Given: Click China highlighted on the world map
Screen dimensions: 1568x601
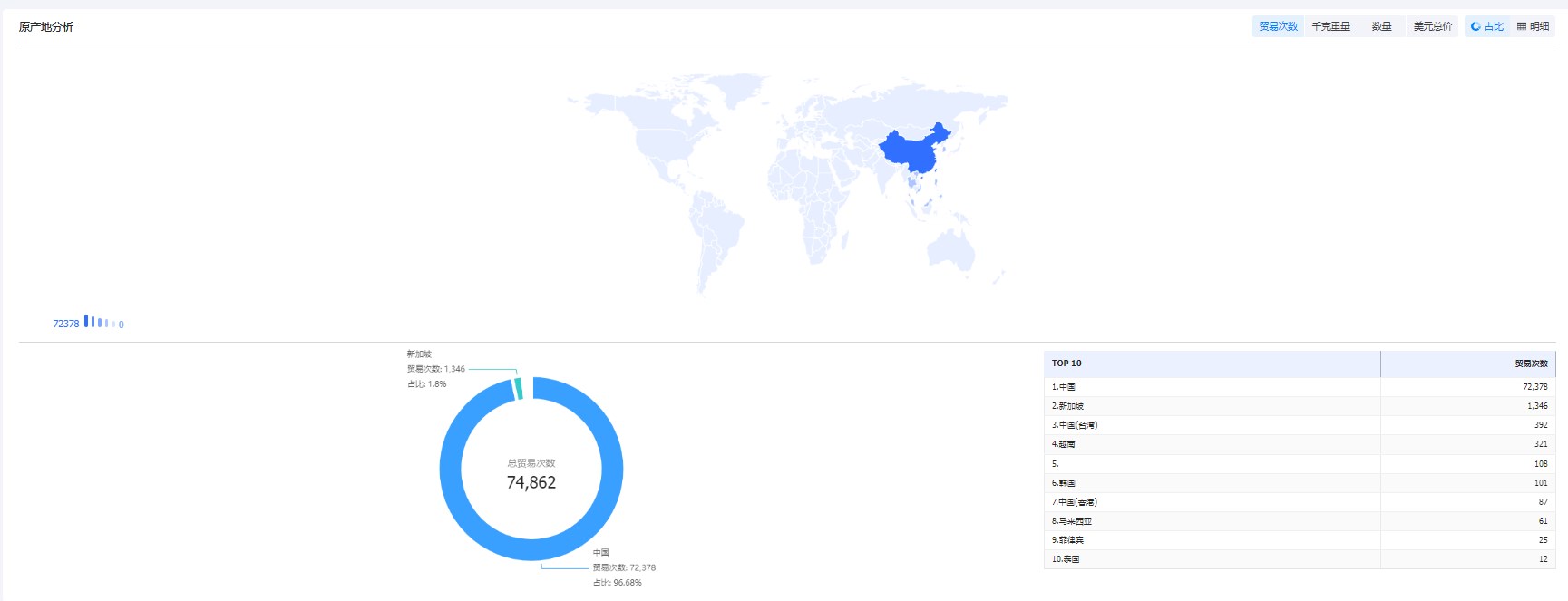Looking at the screenshot, I should tap(911, 150).
